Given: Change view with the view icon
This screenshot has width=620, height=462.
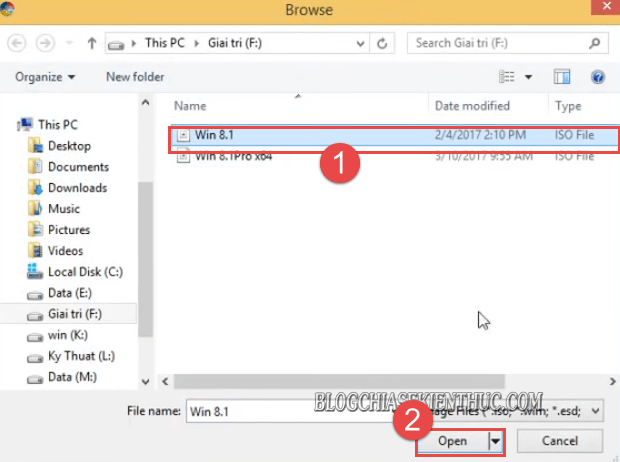Looking at the screenshot, I should 507,76.
